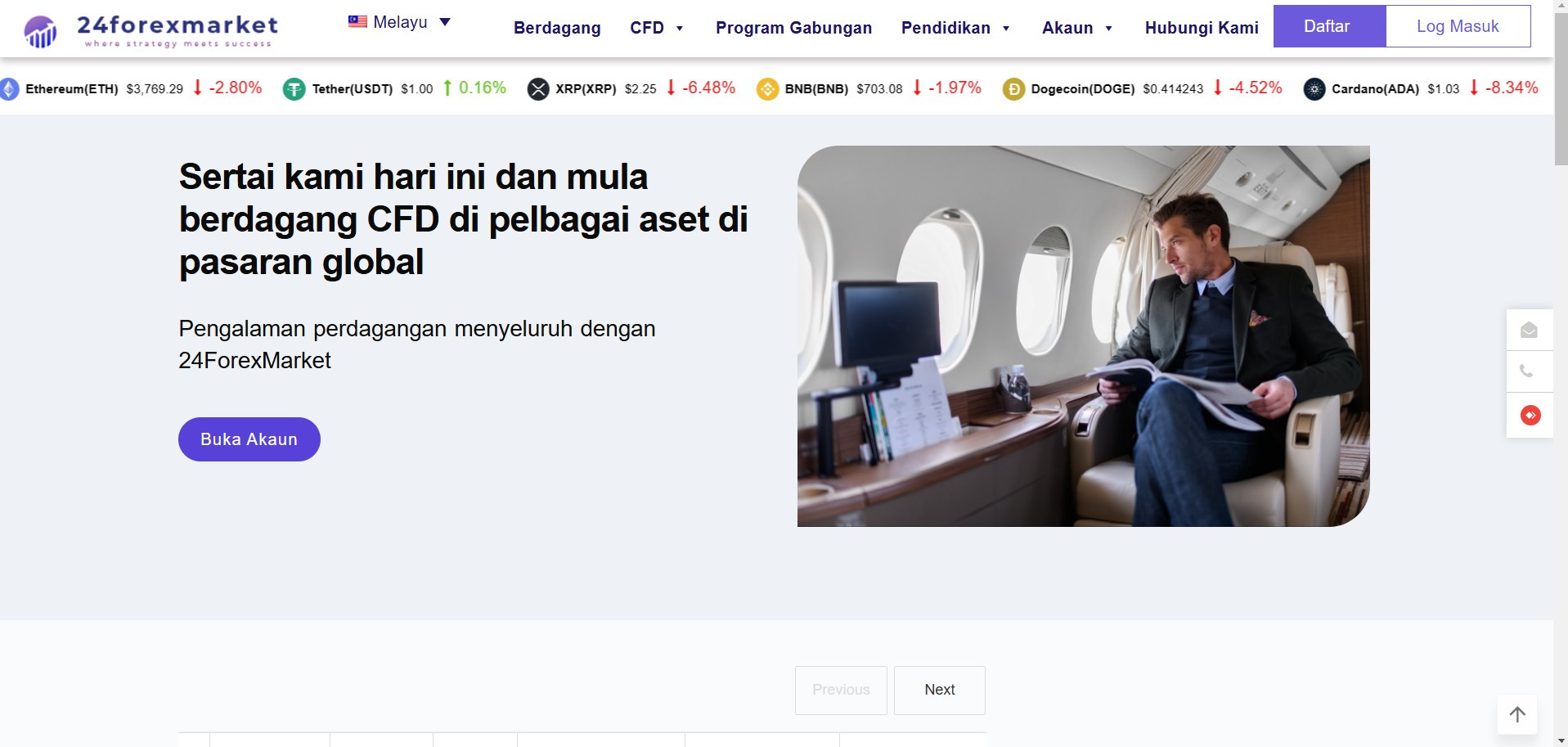Expand the CFD menu arrow
Image resolution: width=1568 pixels, height=747 pixels.
coord(679,29)
